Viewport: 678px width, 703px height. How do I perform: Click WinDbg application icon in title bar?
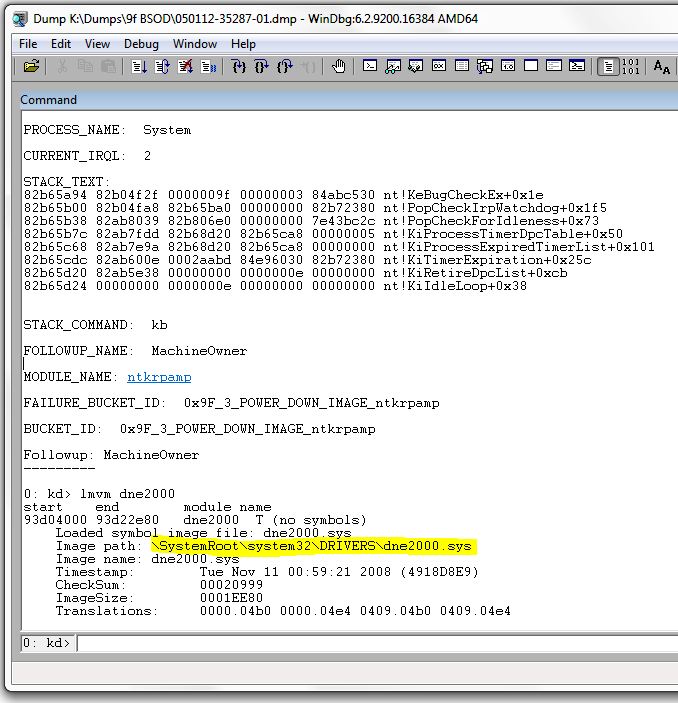20,19
